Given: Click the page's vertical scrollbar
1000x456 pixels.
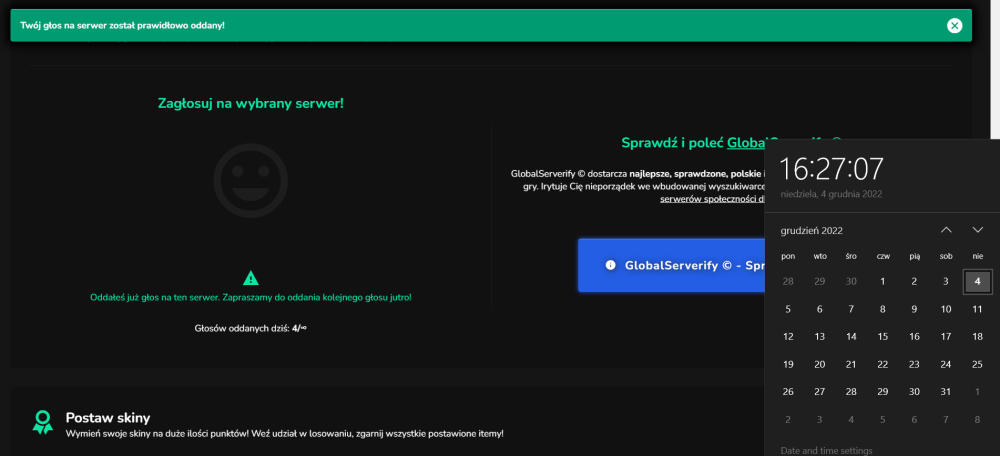Looking at the screenshot, I should click(994, 69).
